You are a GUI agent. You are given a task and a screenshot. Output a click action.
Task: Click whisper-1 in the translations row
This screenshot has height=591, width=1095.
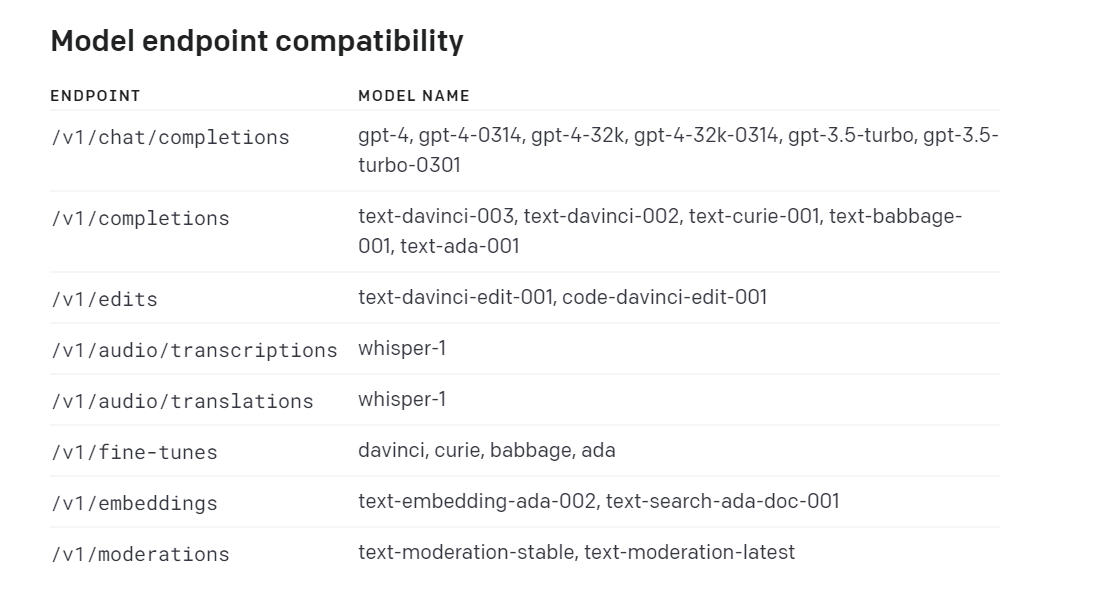pyautogui.click(x=402, y=400)
